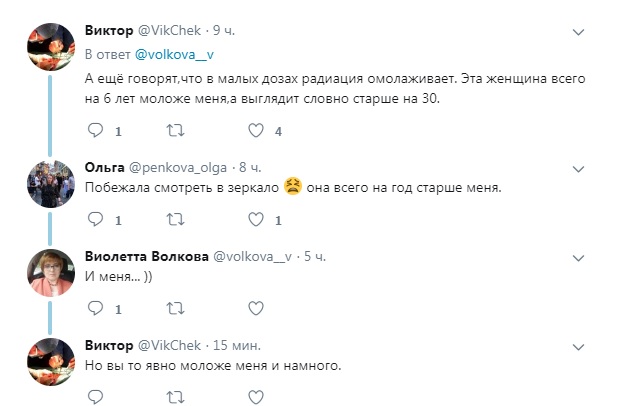Reply to Виолетта Волкова's tweet
The height and width of the screenshot is (406, 624).
(96, 308)
